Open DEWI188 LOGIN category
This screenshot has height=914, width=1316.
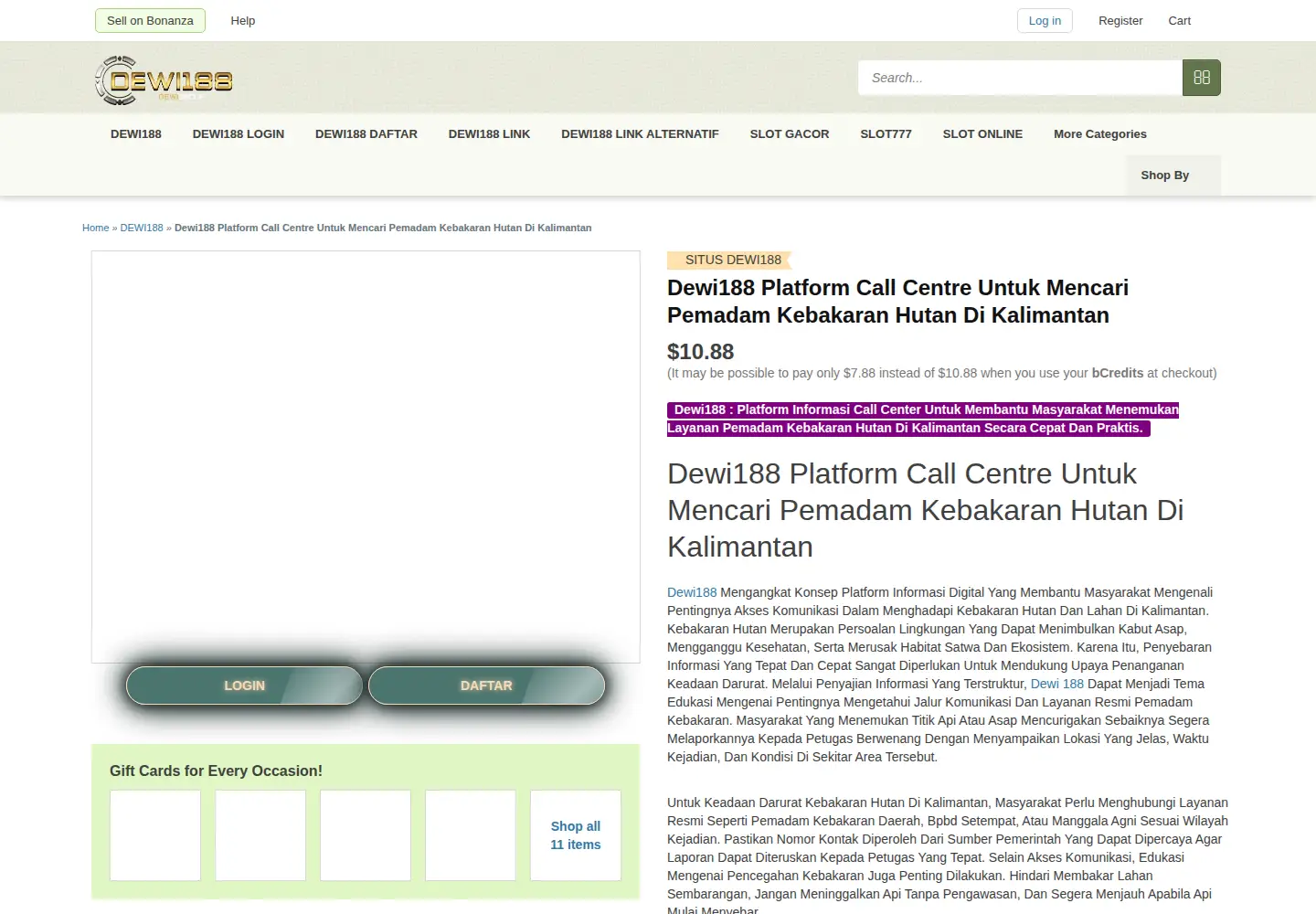[x=239, y=133]
